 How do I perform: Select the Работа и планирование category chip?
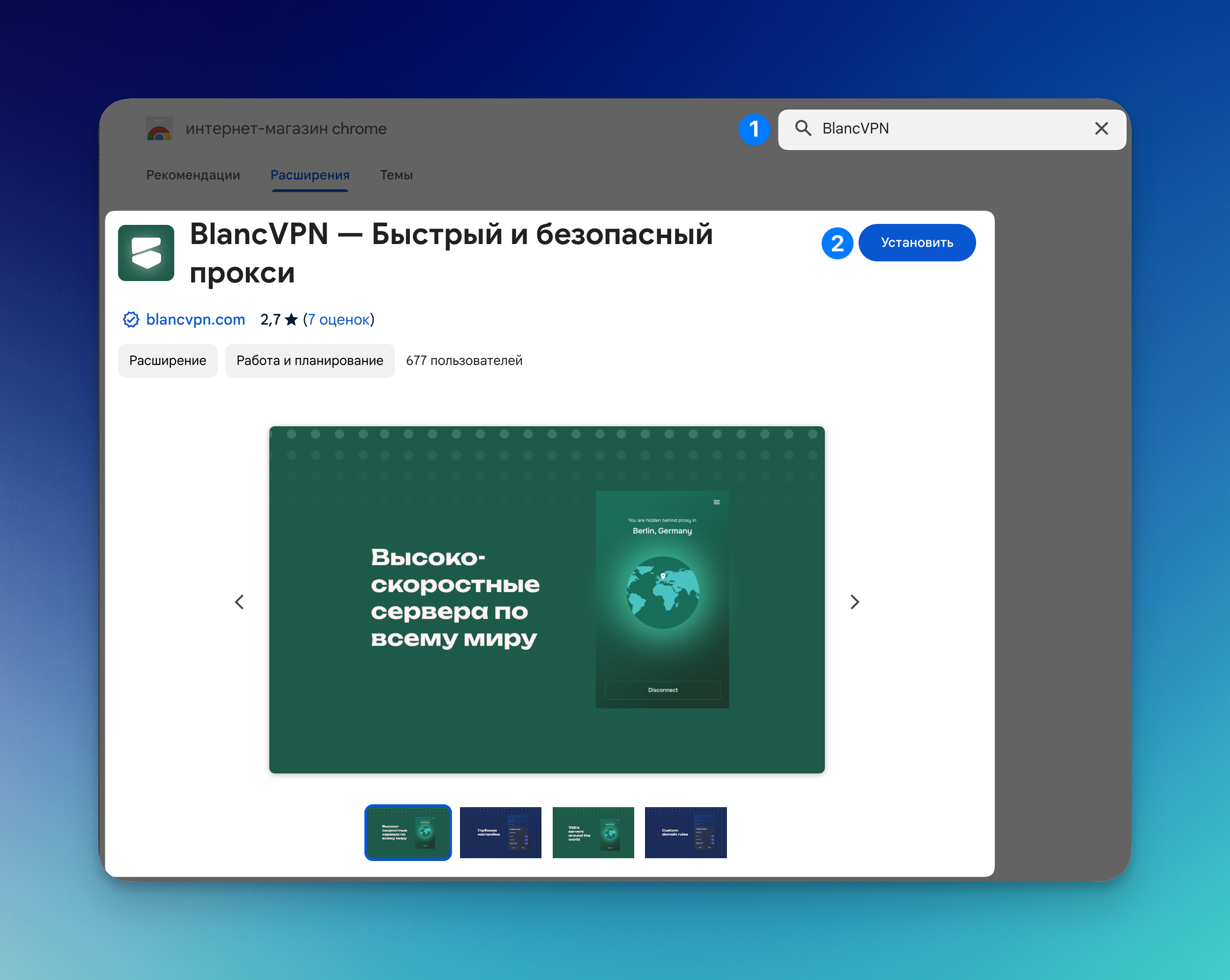[310, 361]
